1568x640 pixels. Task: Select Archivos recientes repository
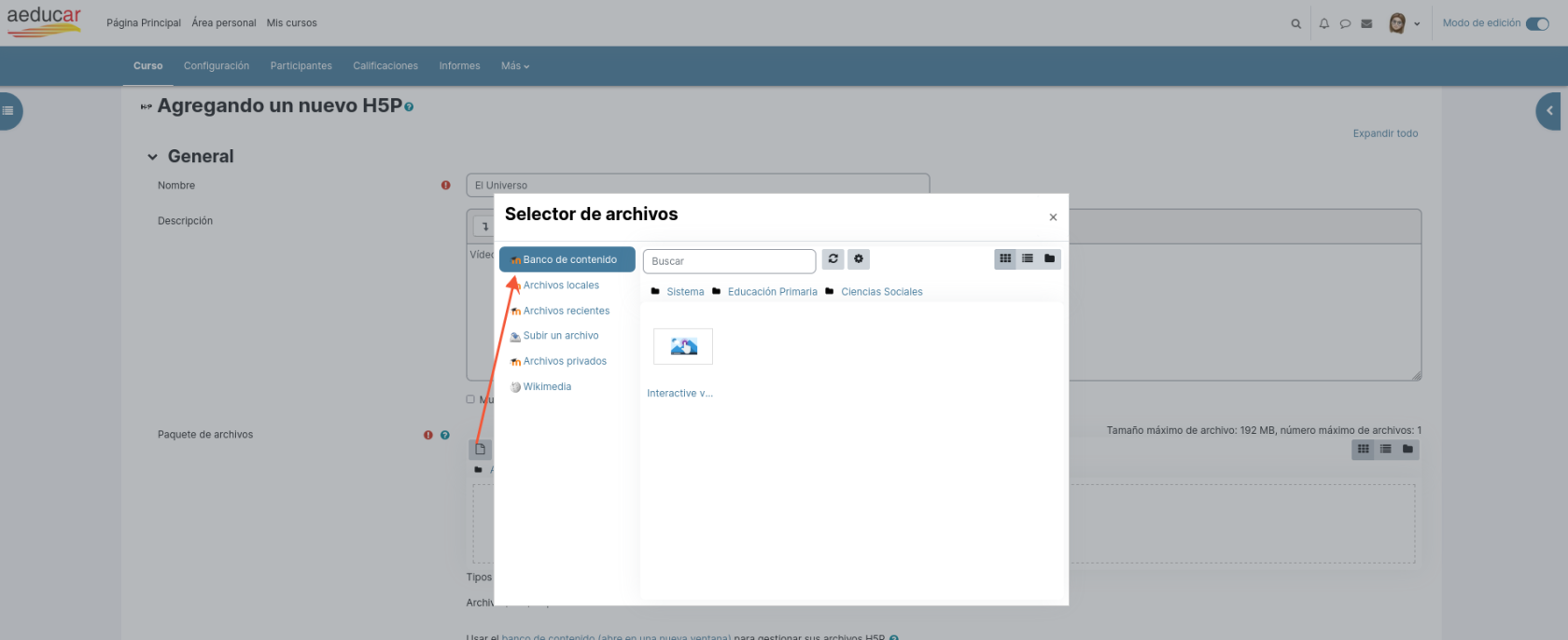pos(567,311)
